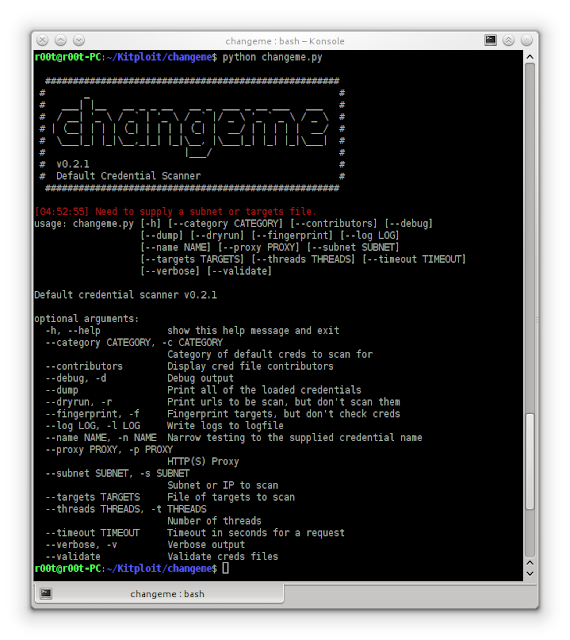Close the Konsole window with the X button
570x640 pixels.
42,40
